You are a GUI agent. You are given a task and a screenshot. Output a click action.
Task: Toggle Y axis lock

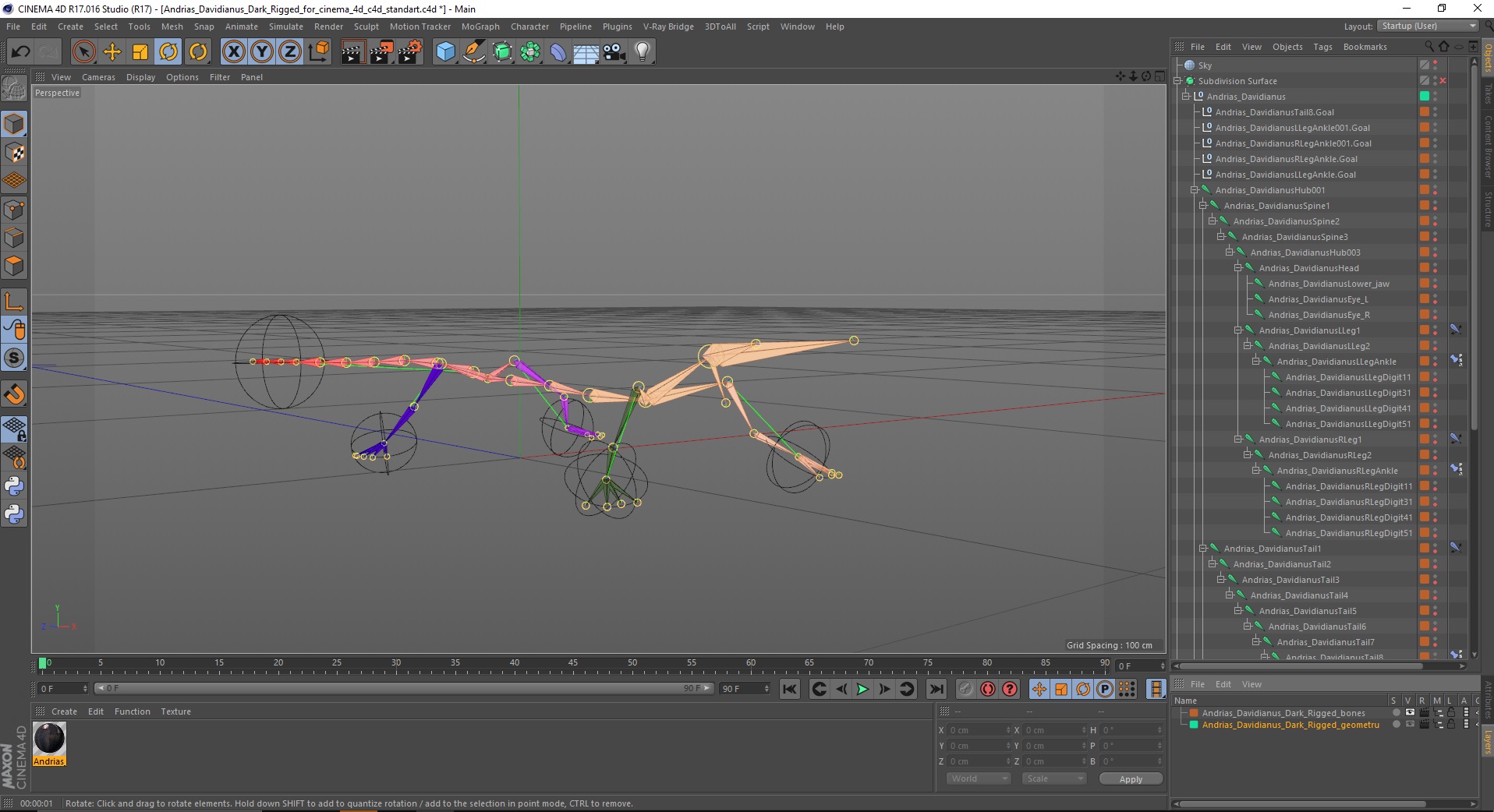coord(262,52)
